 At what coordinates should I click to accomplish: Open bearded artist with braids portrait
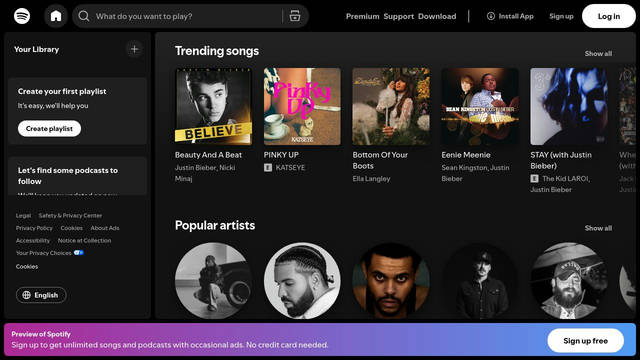tap(302, 281)
